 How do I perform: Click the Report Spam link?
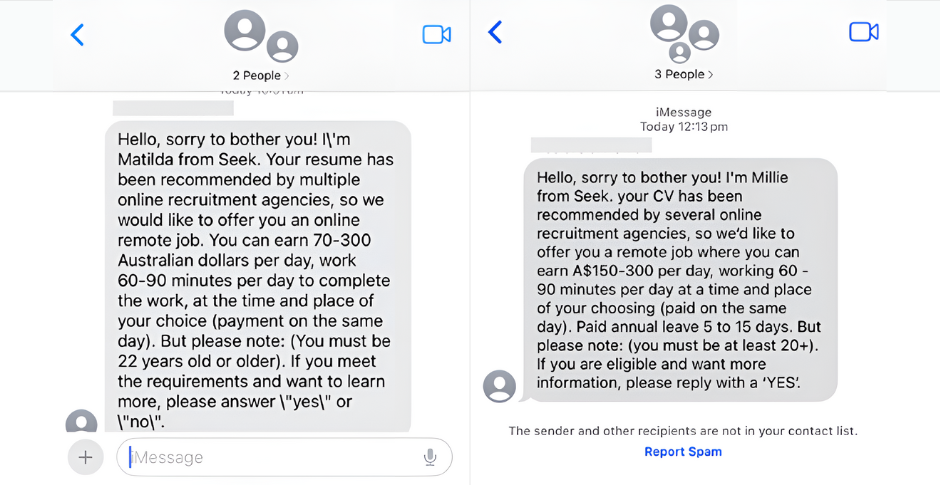point(683,452)
